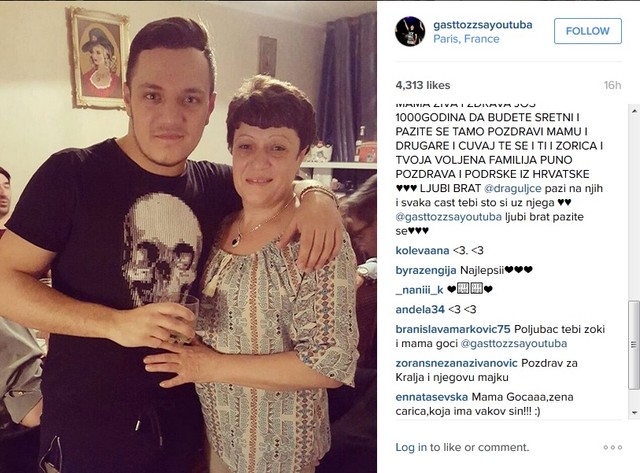Click the 16h post timestamp
Image resolution: width=640 pixels, height=473 pixels.
612,85
